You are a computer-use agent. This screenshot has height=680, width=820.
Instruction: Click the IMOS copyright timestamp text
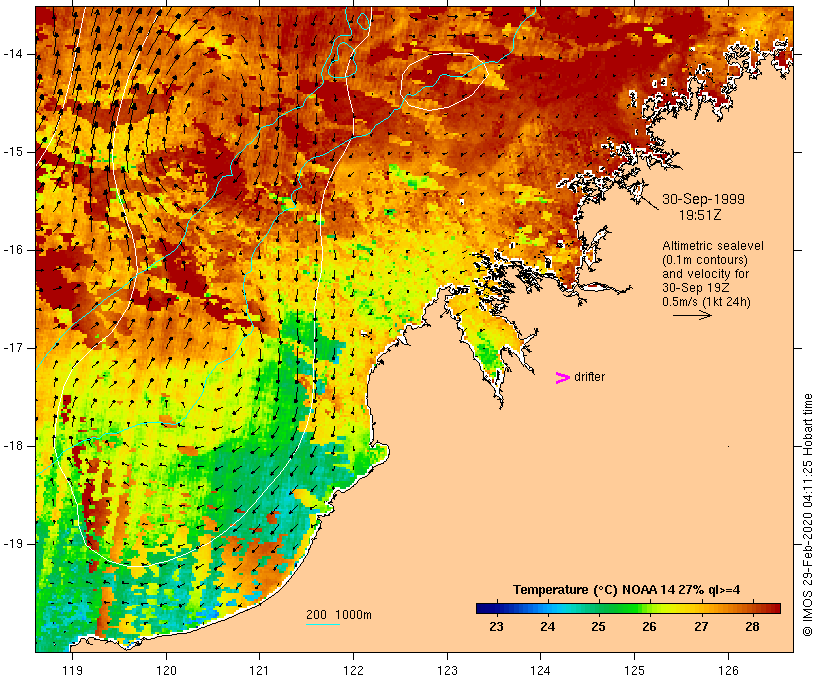tap(807, 515)
